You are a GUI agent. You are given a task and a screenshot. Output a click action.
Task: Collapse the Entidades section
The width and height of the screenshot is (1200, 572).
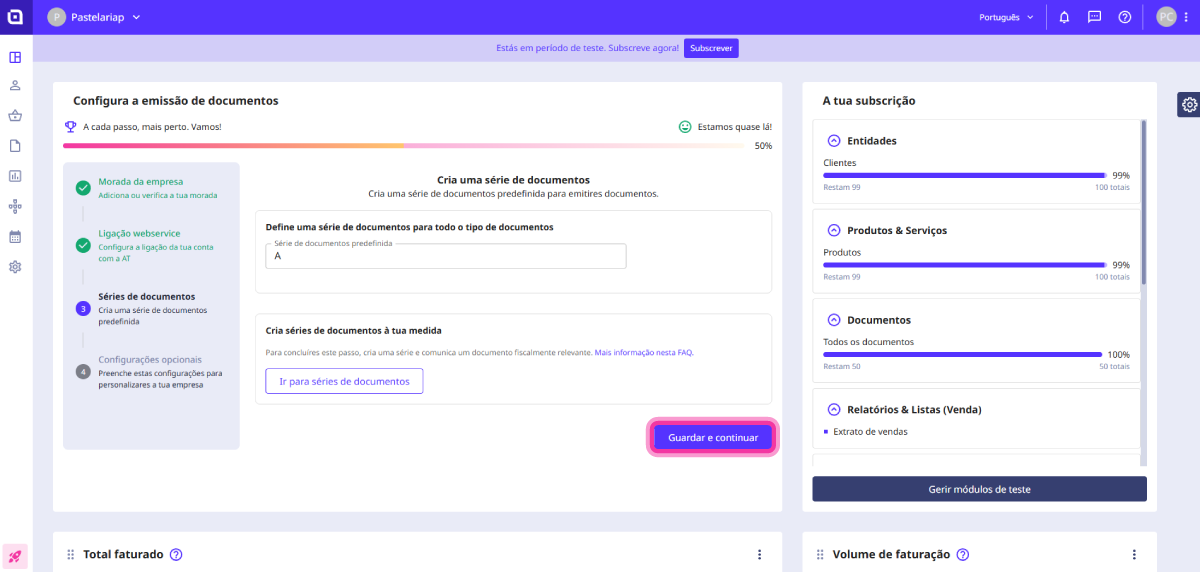[834, 141]
